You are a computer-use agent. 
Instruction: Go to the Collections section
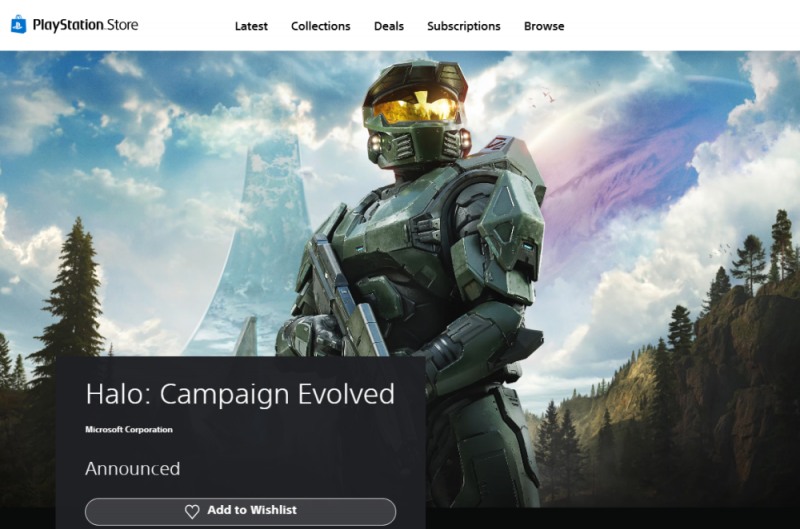point(320,26)
